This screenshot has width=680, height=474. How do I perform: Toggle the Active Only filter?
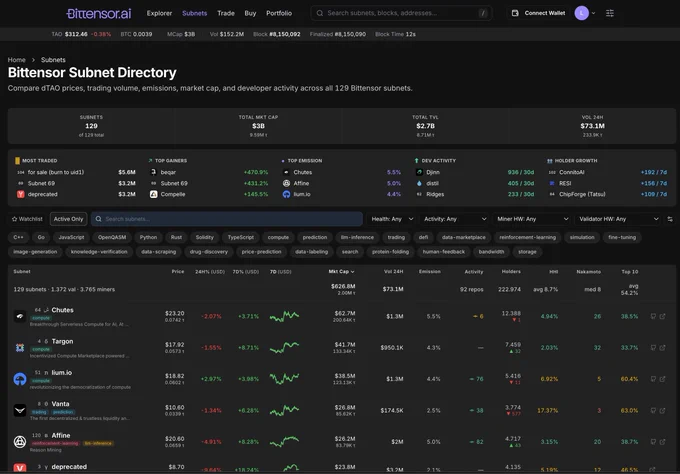(69, 219)
